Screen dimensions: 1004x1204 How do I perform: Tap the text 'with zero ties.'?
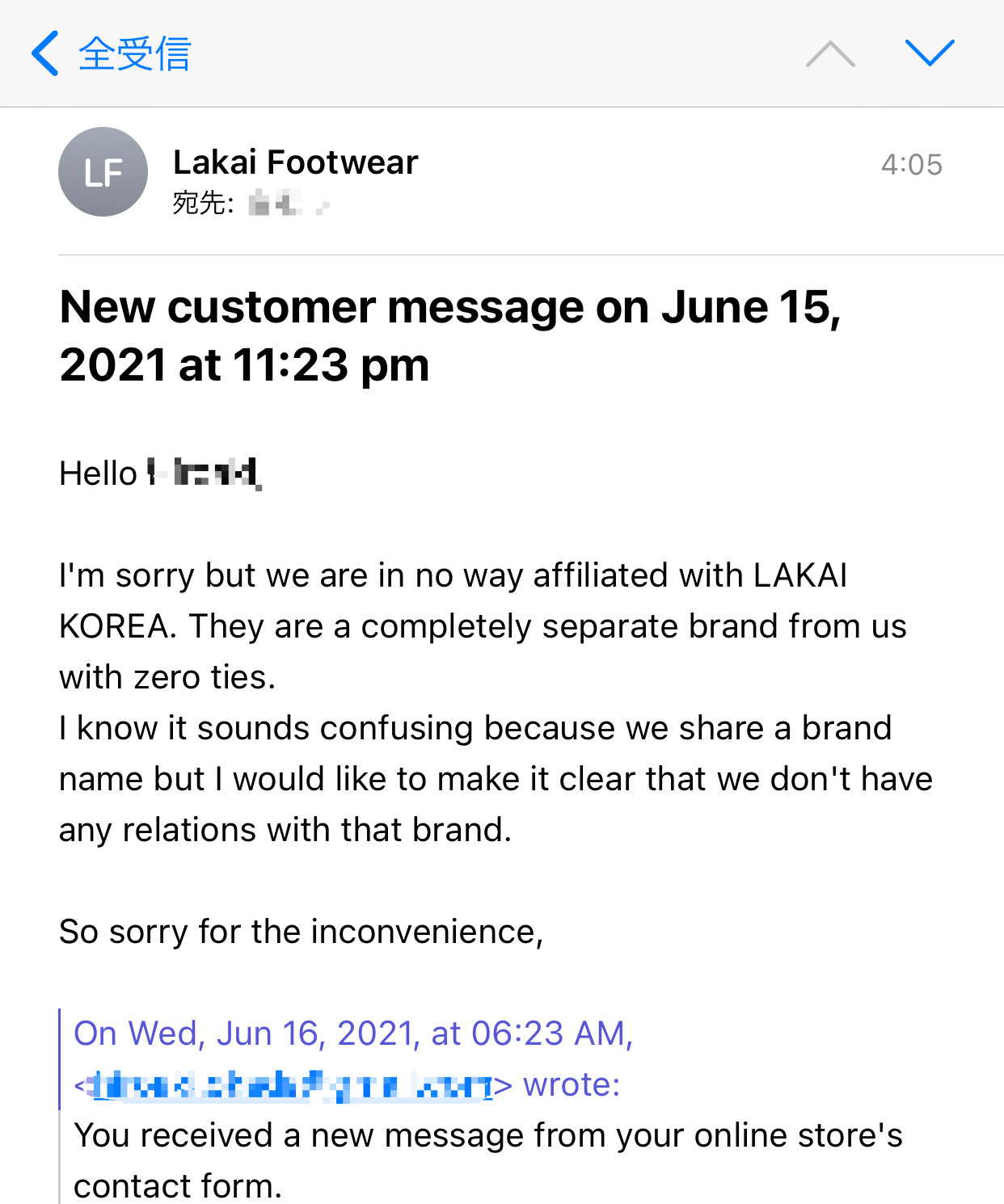(x=167, y=677)
